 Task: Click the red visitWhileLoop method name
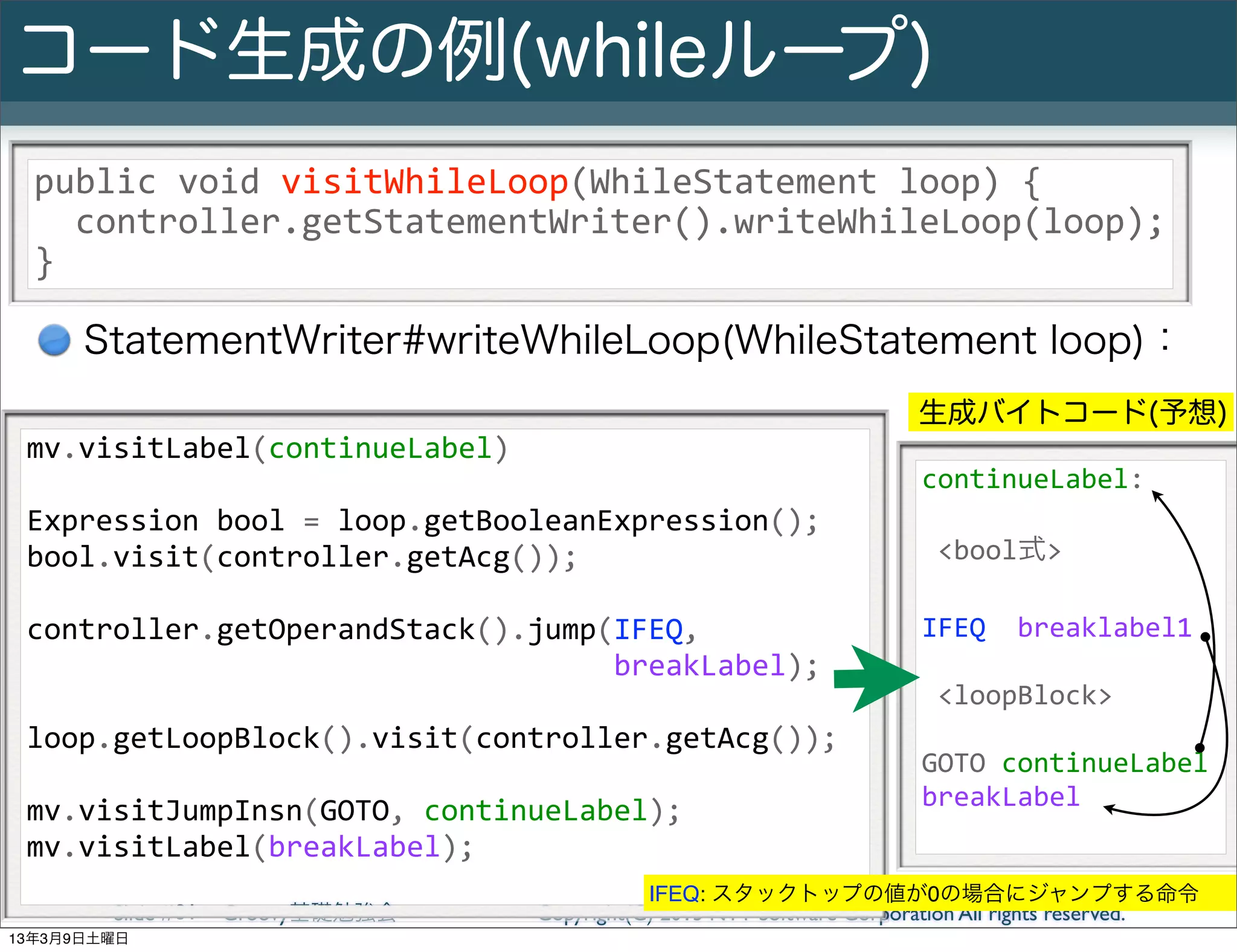pos(425,182)
